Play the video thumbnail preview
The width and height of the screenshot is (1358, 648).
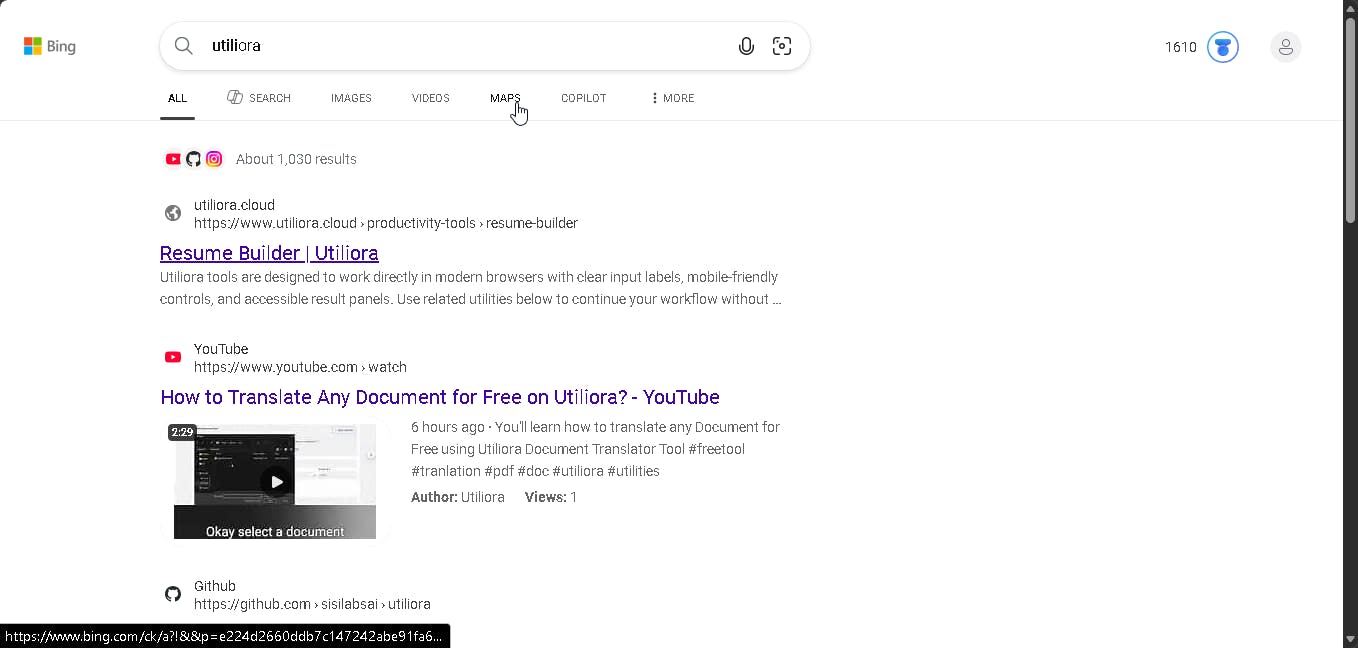[275, 481]
